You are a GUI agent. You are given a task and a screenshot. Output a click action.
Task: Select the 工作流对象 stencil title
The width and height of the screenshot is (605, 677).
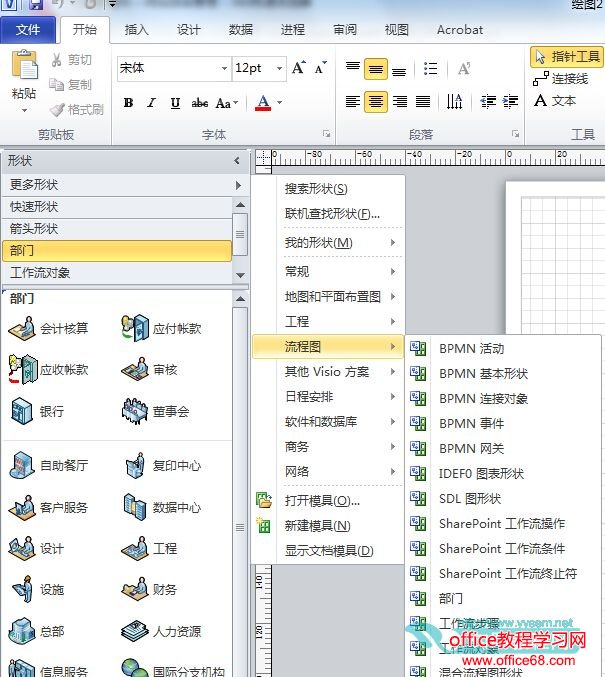pos(117,273)
